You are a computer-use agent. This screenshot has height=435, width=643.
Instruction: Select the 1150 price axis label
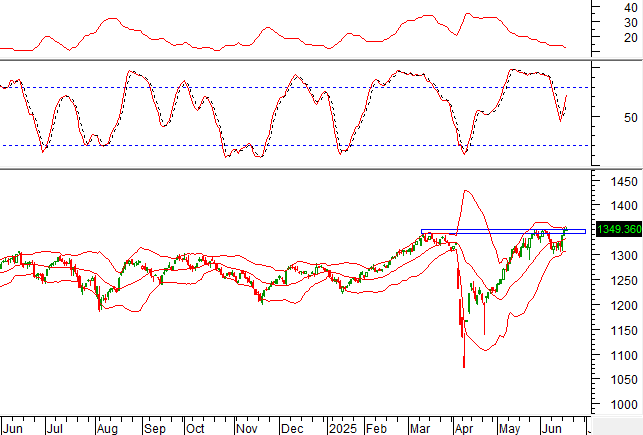point(624,330)
